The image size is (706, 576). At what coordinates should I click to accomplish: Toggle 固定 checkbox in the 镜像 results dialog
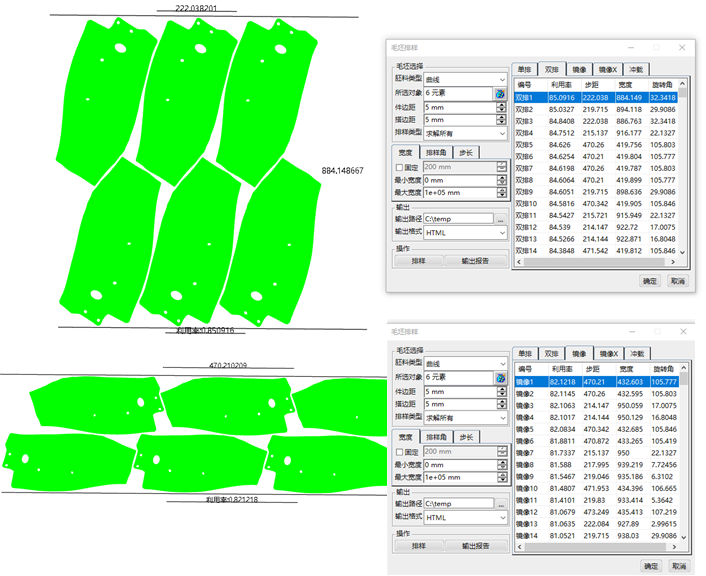click(401, 452)
